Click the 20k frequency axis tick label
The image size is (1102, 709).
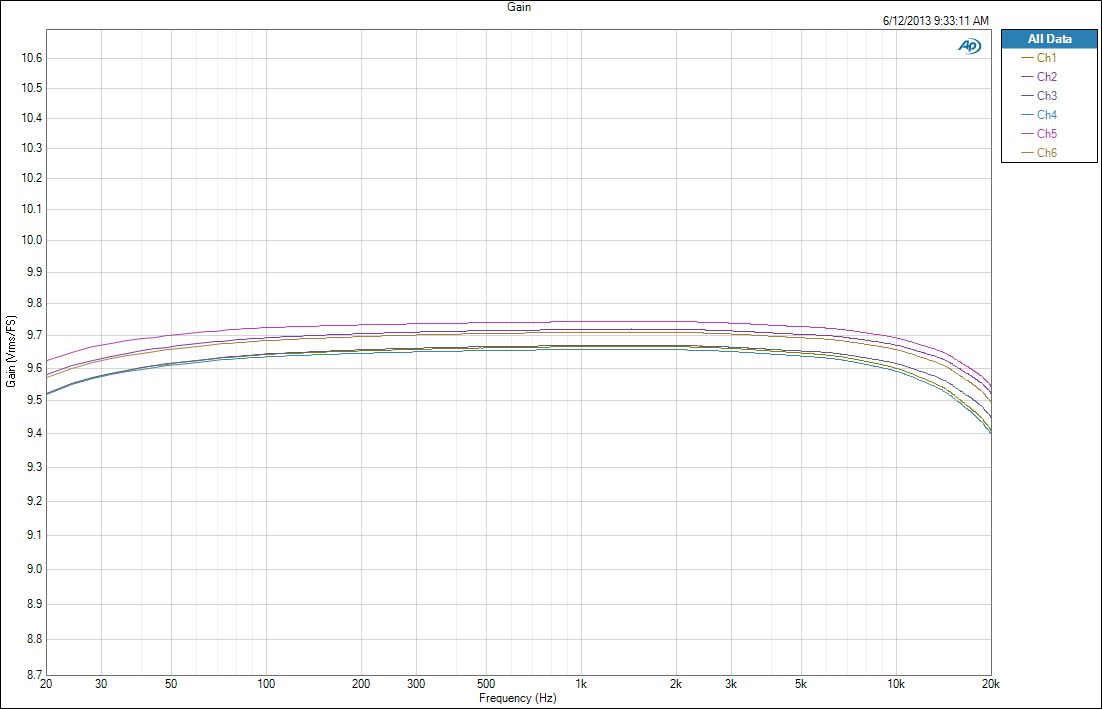(990, 684)
